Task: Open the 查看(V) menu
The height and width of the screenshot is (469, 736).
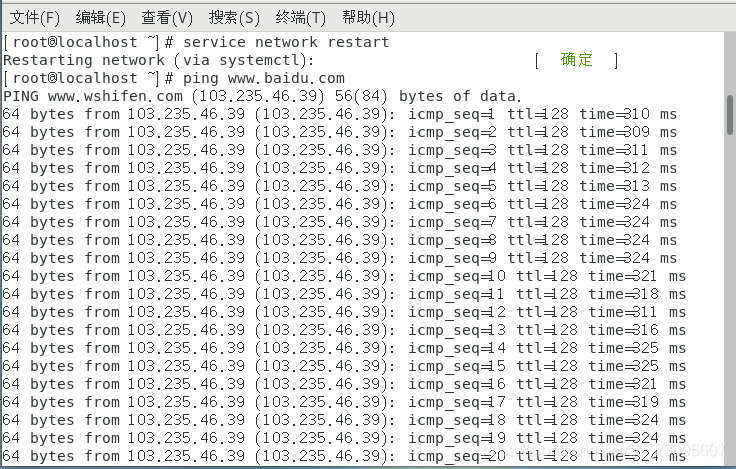Action: pos(167,18)
